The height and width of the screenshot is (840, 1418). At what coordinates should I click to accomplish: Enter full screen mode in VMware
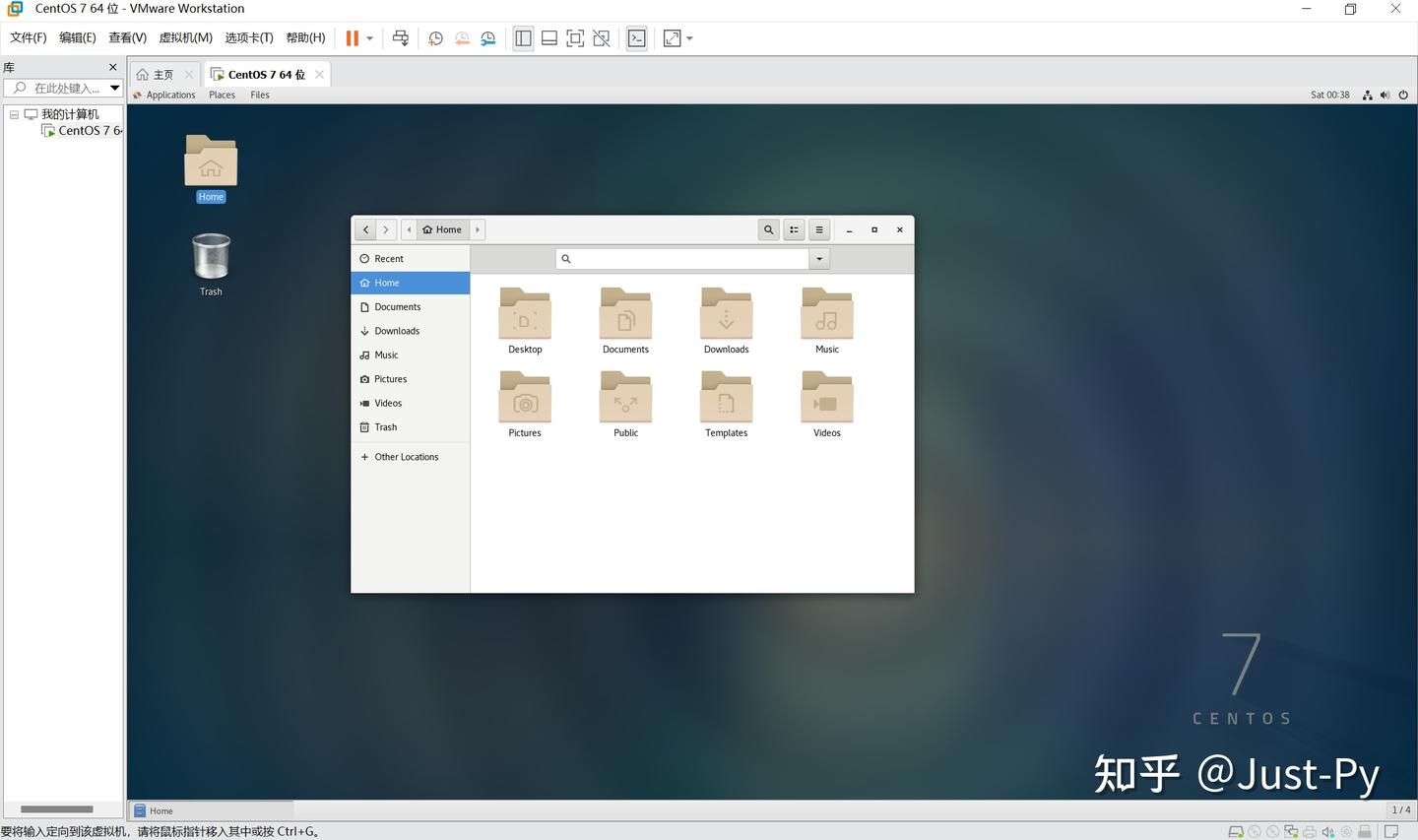[x=575, y=38]
